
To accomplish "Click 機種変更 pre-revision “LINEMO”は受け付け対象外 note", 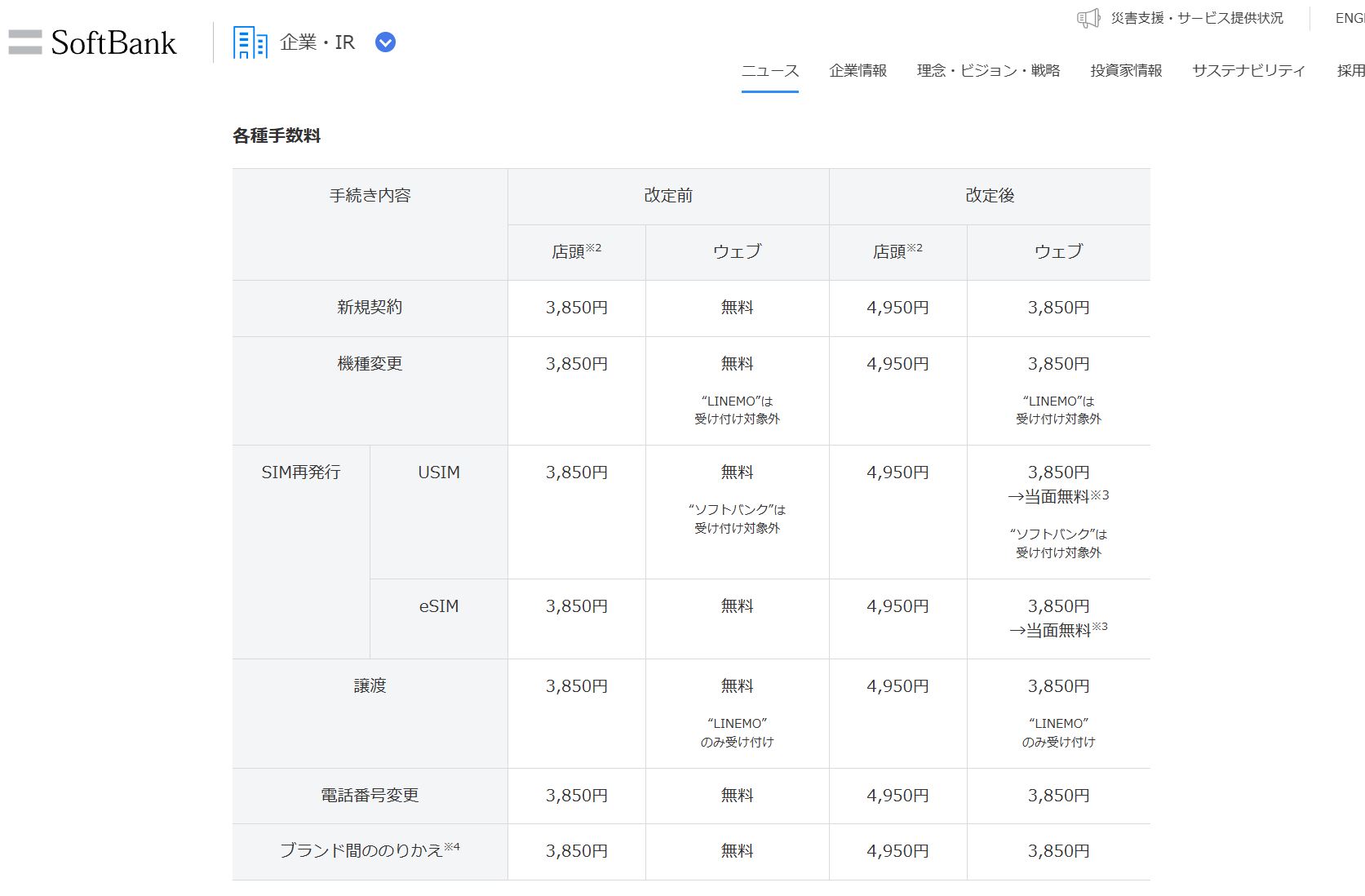I will [x=737, y=410].
